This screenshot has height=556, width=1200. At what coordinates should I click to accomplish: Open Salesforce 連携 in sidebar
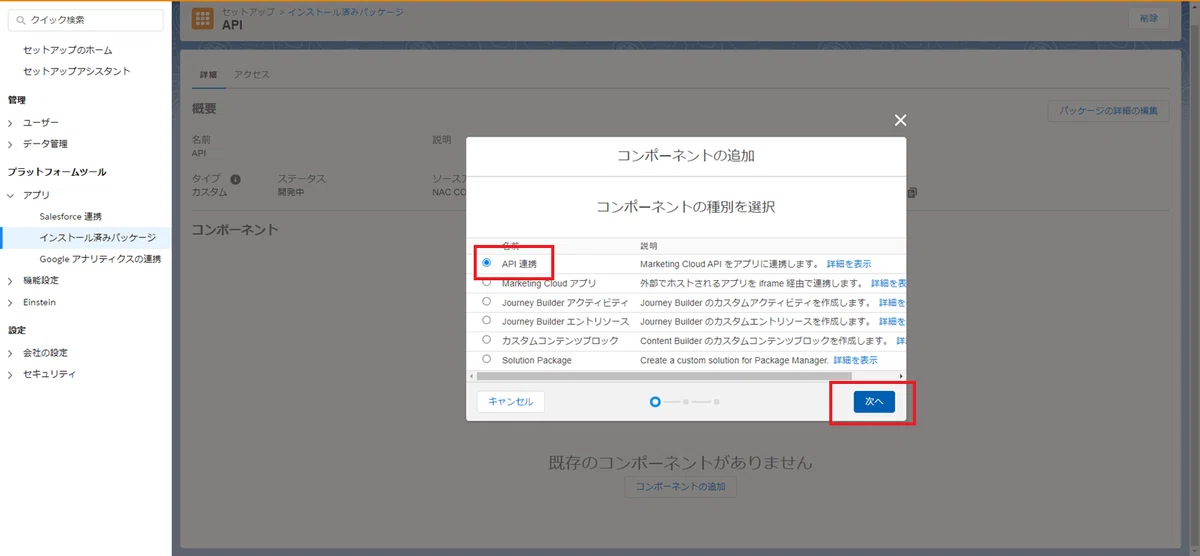(71, 216)
